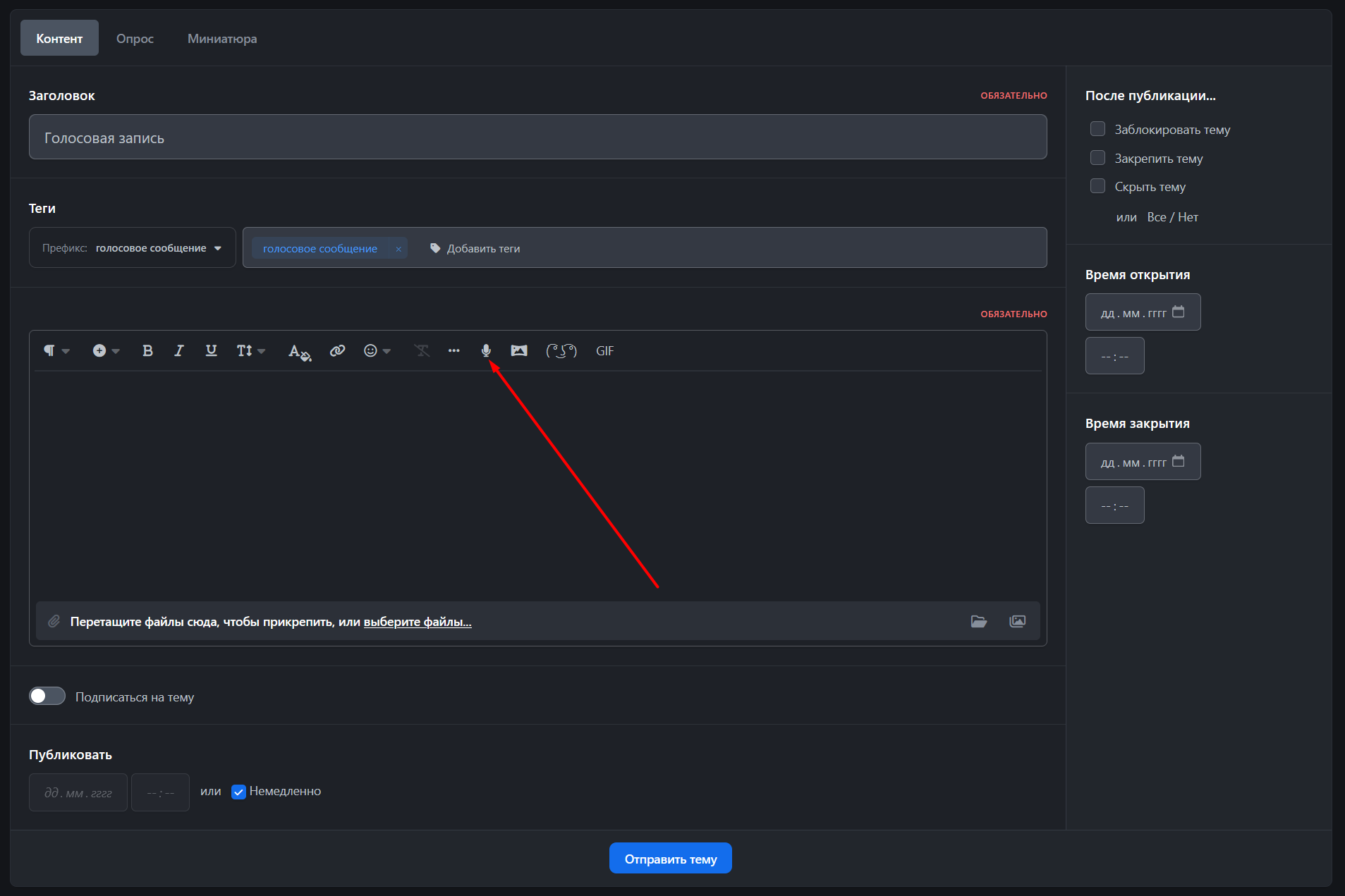Viewport: 1345px width, 896px height.
Task: Expand the emoji smiley dropdown
Action: point(377,350)
